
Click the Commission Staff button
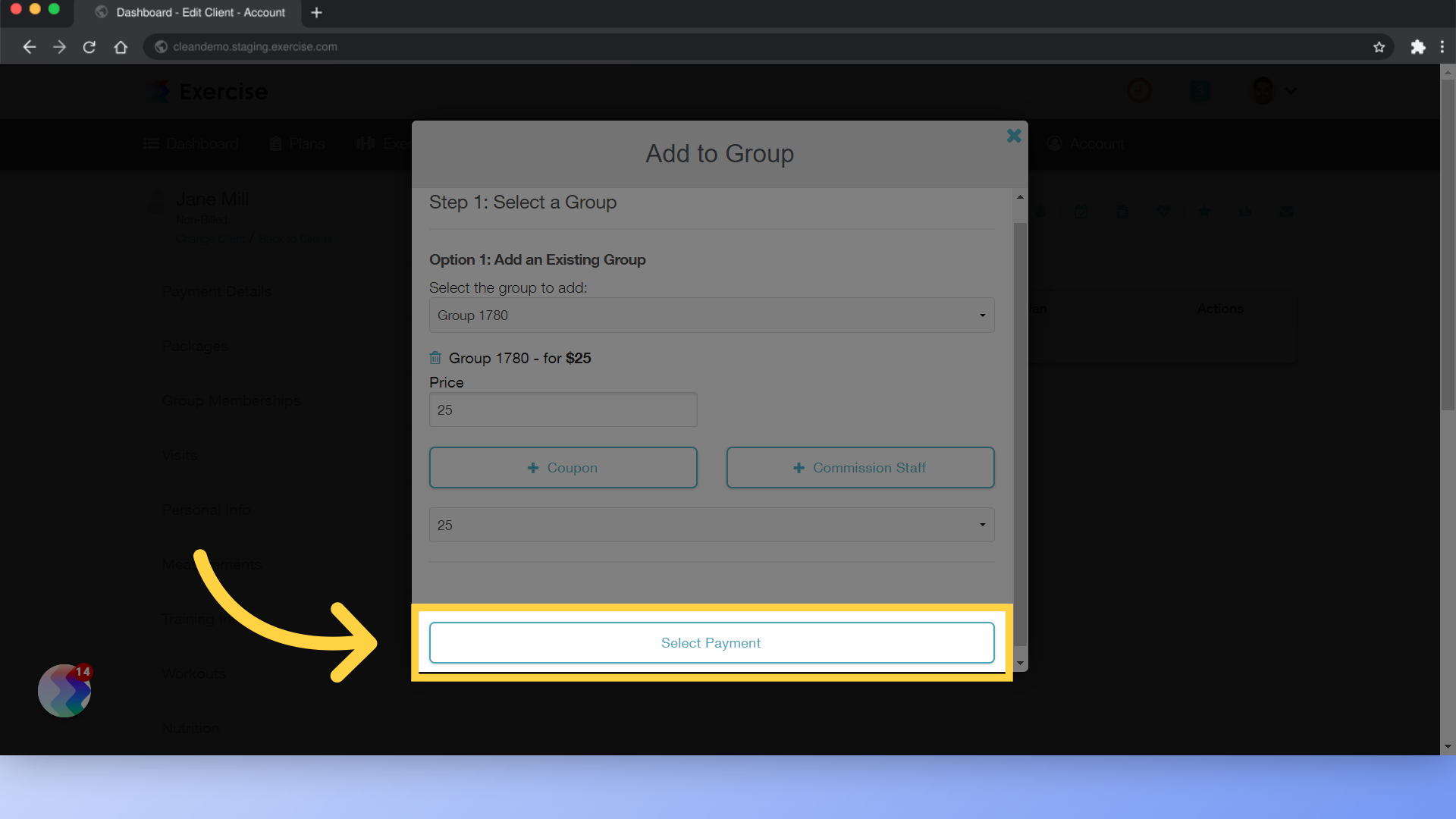pos(860,468)
